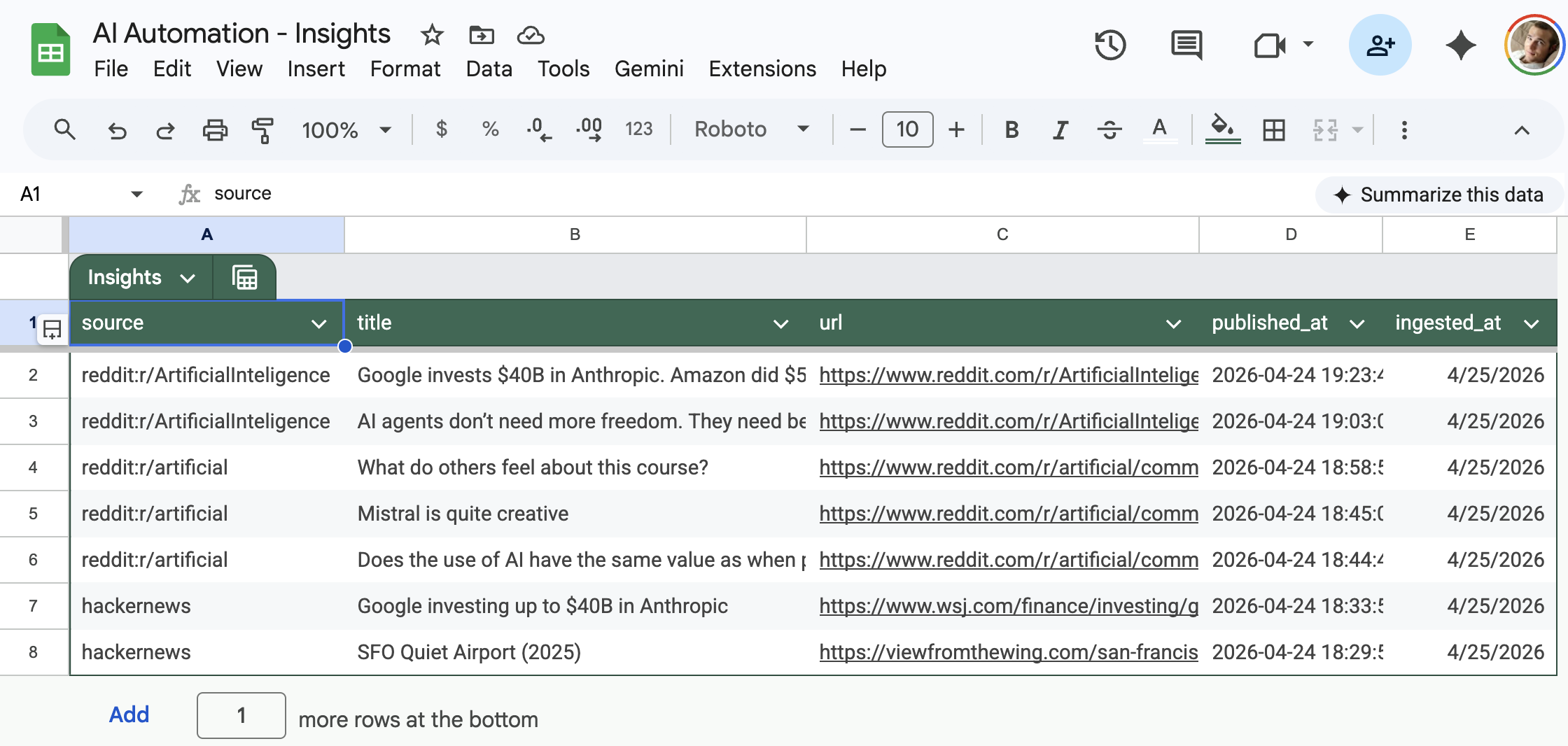This screenshot has width=1568, height=746.
Task: Open the Gemini sparkle icon
Action: (1461, 45)
